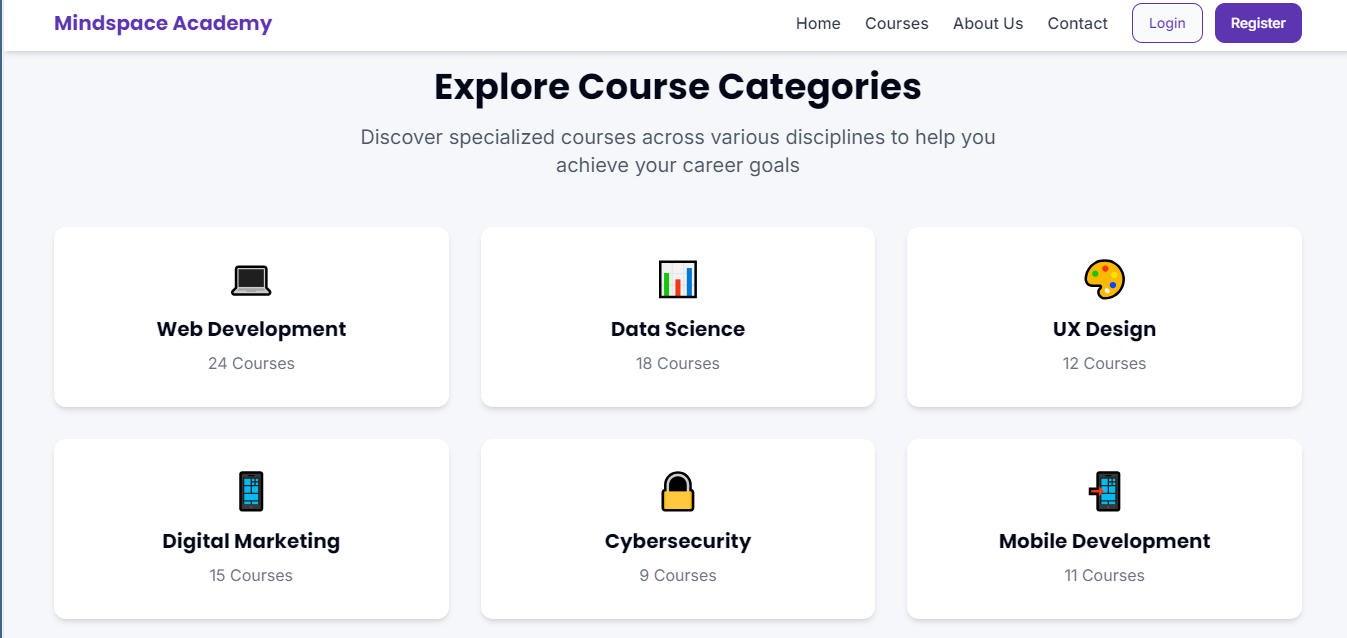The image size is (1347, 638).
Task: Click the Mindspace Academy logo text
Action: tap(163, 23)
